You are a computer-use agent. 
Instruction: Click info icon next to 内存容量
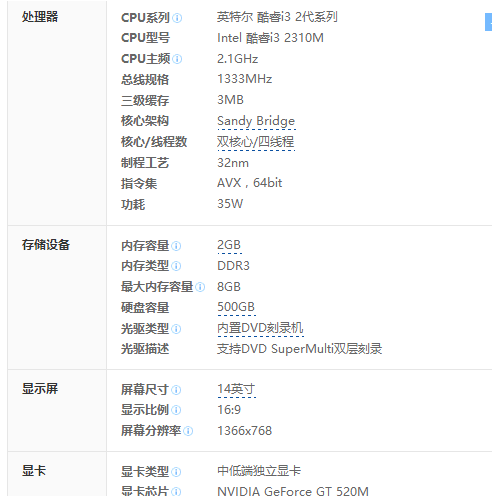(x=176, y=246)
